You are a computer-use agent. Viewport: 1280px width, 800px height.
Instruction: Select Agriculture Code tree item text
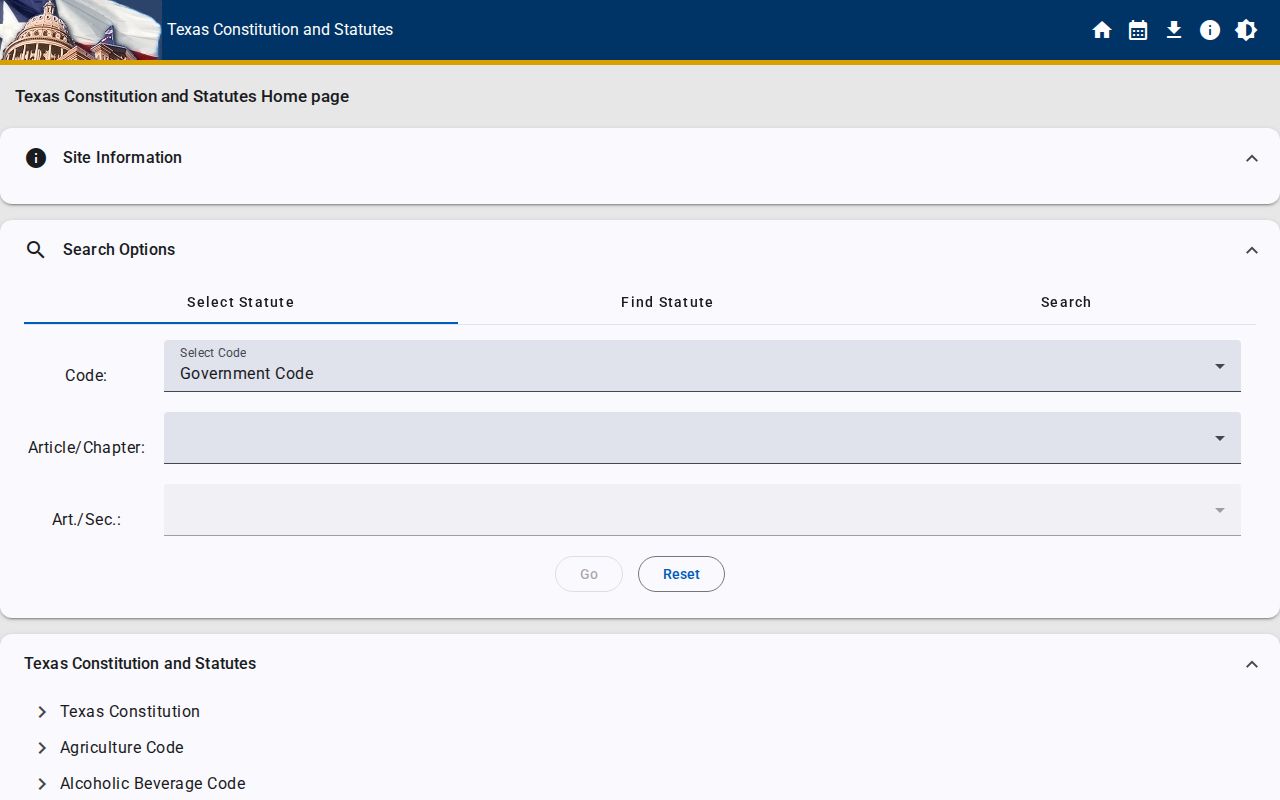tap(122, 748)
